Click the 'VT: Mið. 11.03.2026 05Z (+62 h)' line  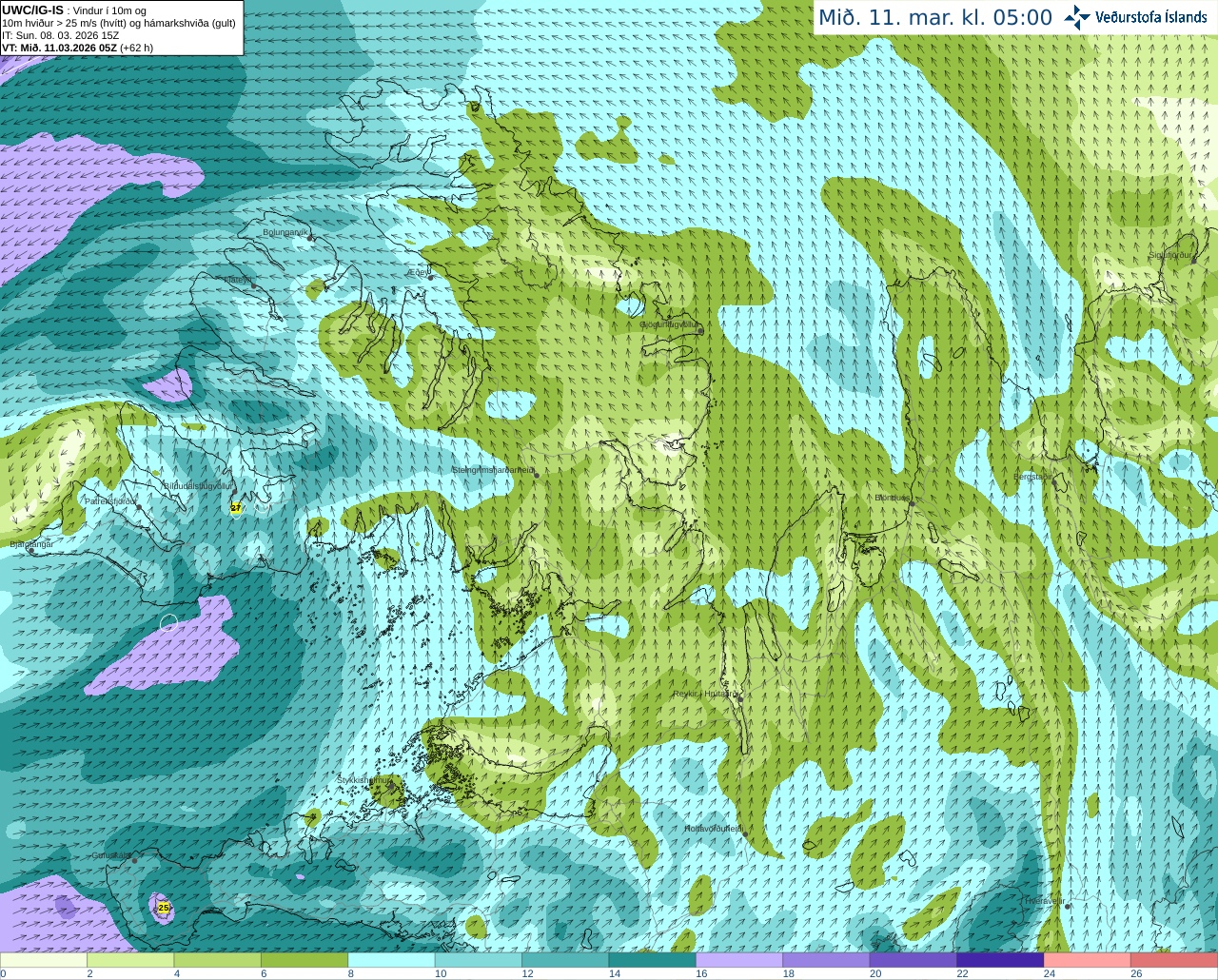pos(77,48)
